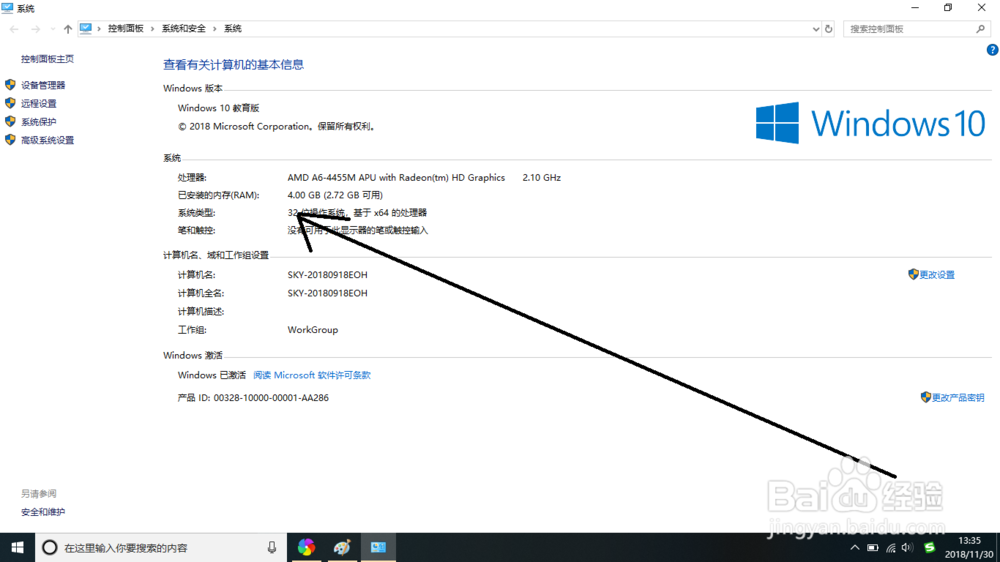Click the battery icon in the tray
Image resolution: width=1000 pixels, height=562 pixels.
(x=872, y=548)
